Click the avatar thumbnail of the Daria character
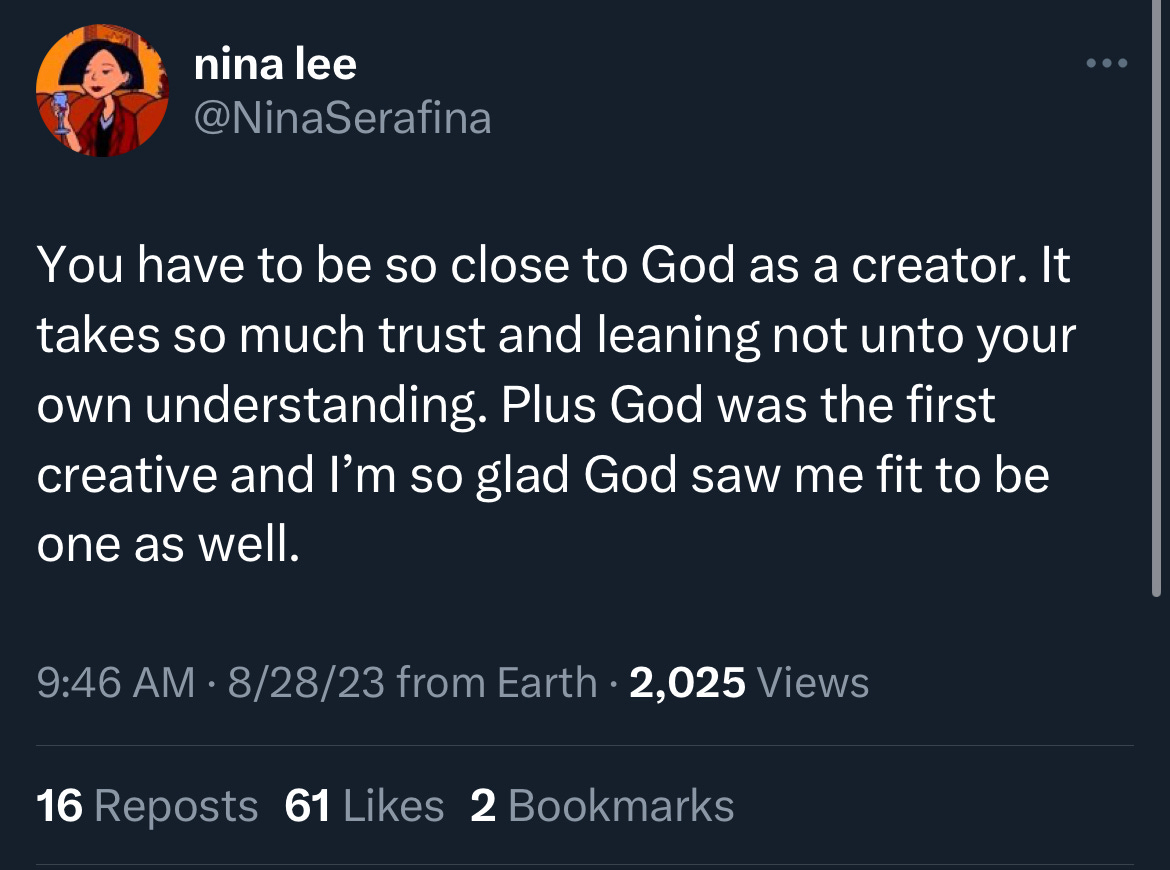 tap(103, 90)
